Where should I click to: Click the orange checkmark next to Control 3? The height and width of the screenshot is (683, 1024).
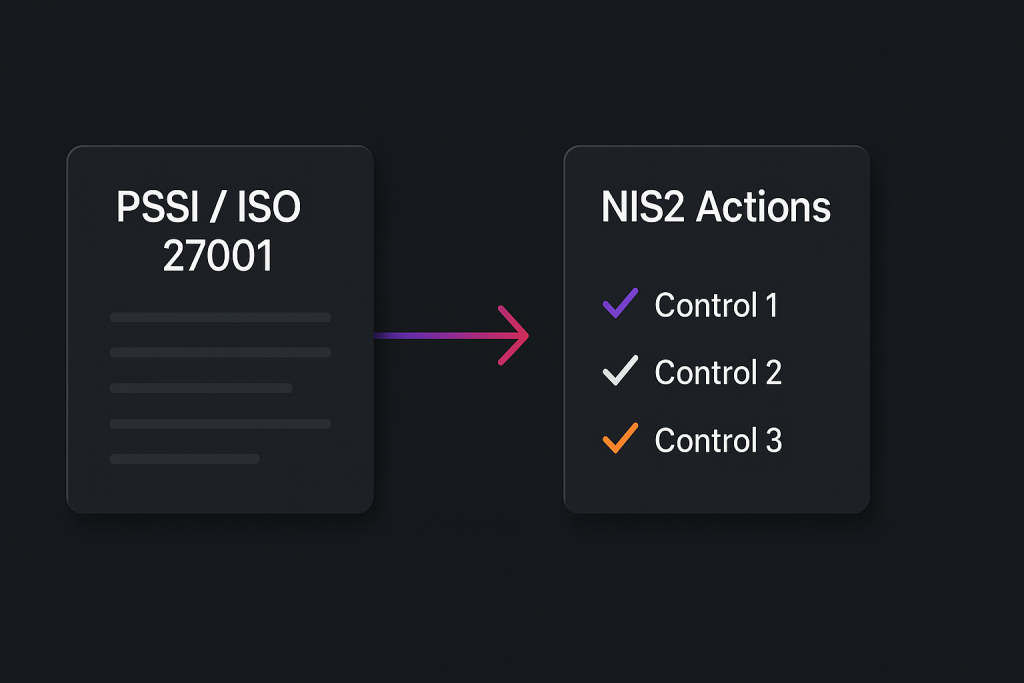620,438
